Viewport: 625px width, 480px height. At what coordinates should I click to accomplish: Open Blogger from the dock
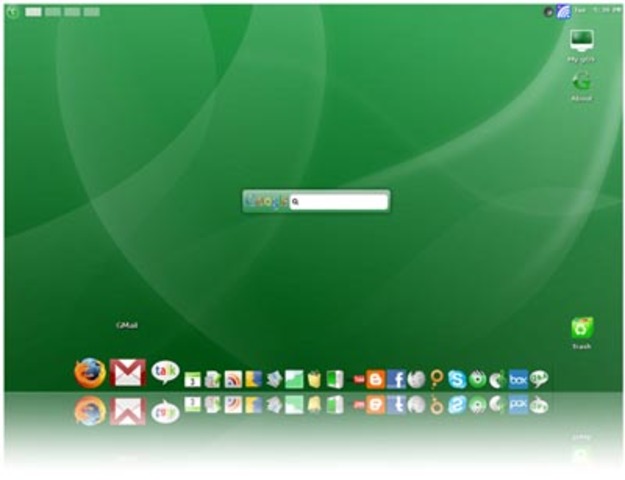coord(375,379)
